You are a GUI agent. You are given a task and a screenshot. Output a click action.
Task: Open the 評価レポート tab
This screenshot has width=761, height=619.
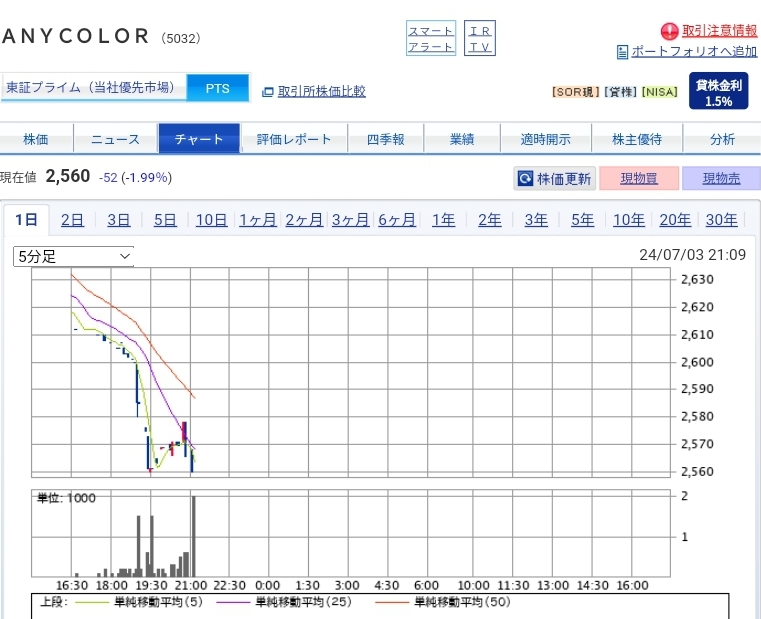(294, 139)
